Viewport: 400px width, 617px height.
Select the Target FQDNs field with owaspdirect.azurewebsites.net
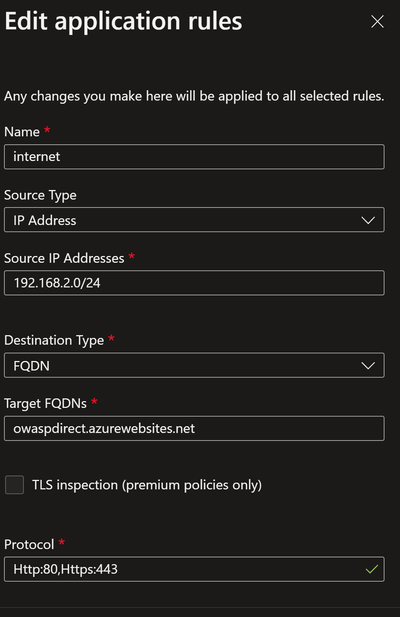194,428
